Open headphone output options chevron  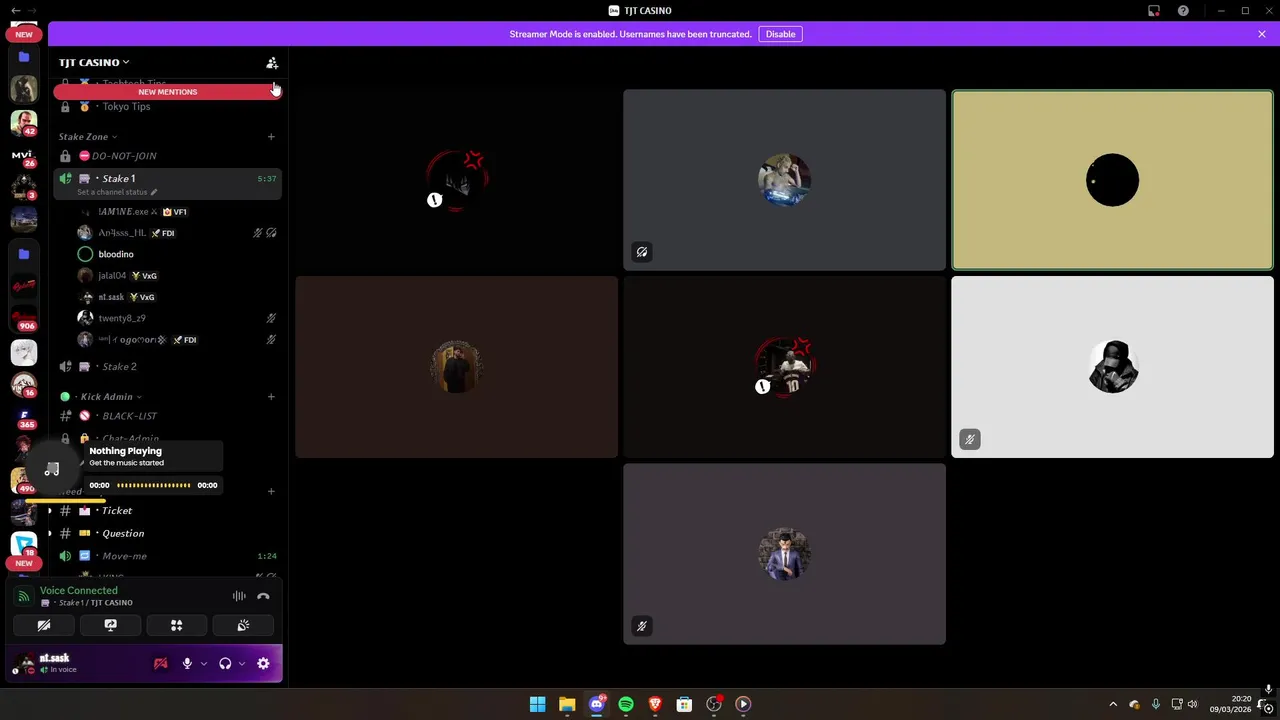coord(242,663)
